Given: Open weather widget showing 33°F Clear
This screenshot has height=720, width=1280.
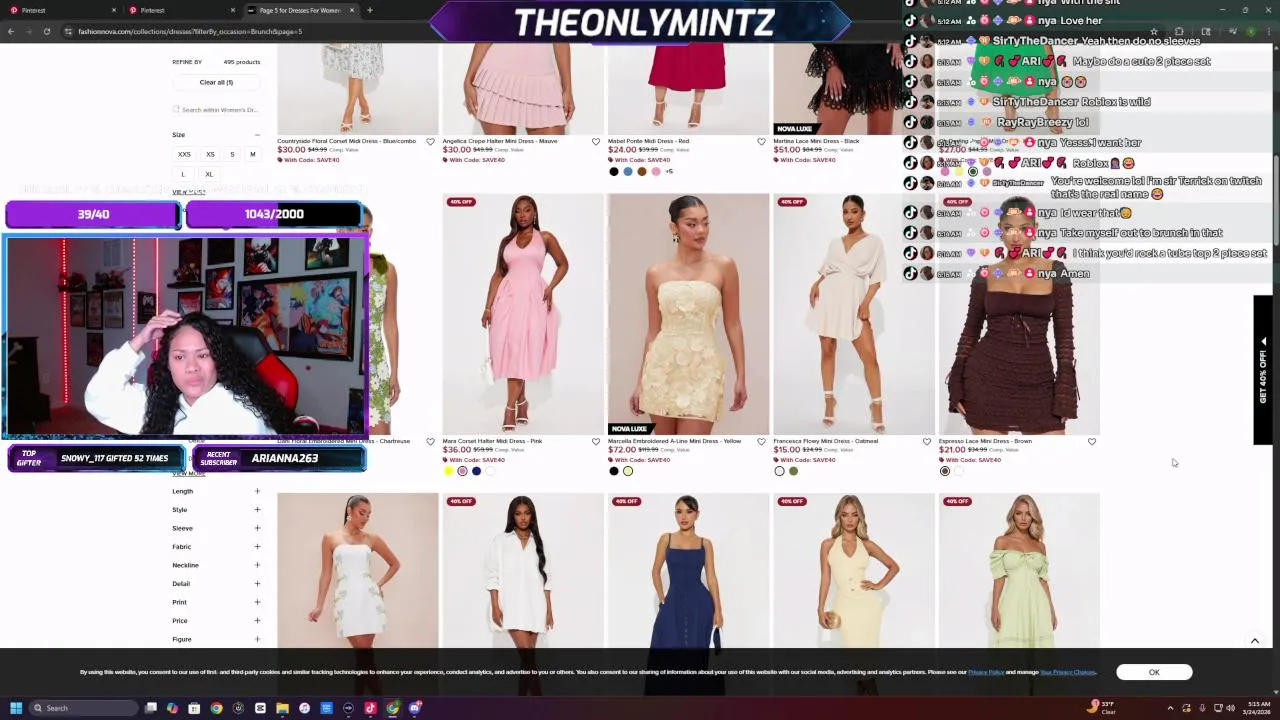Looking at the screenshot, I should (1102, 708).
